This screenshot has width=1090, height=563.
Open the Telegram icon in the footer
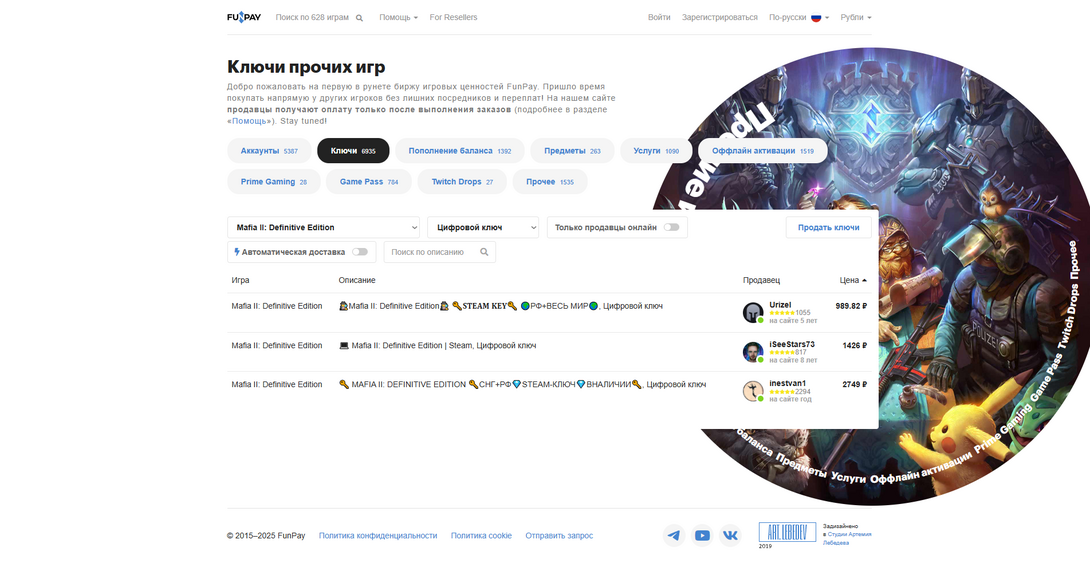[x=674, y=535]
